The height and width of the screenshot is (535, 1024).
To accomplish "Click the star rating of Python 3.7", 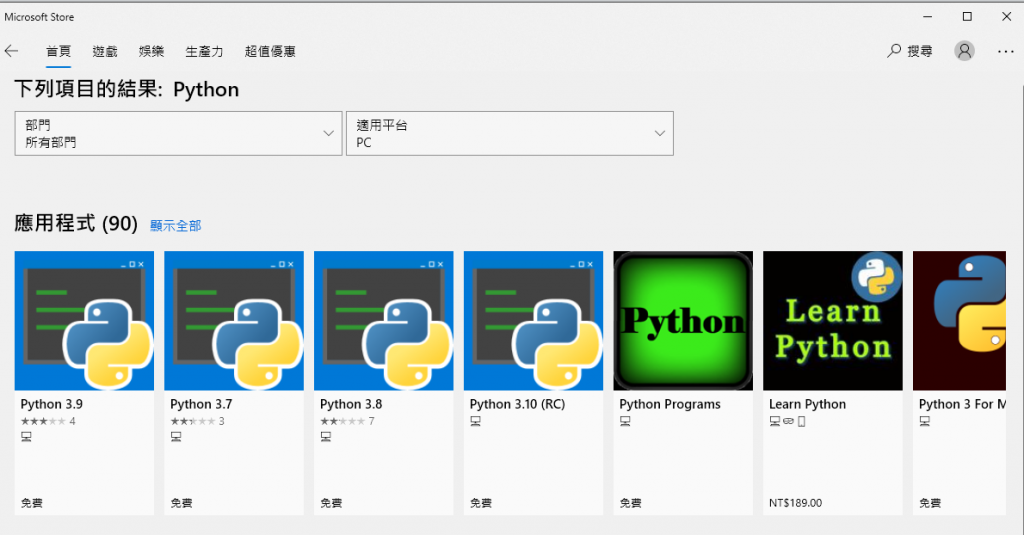I will click(x=193, y=421).
